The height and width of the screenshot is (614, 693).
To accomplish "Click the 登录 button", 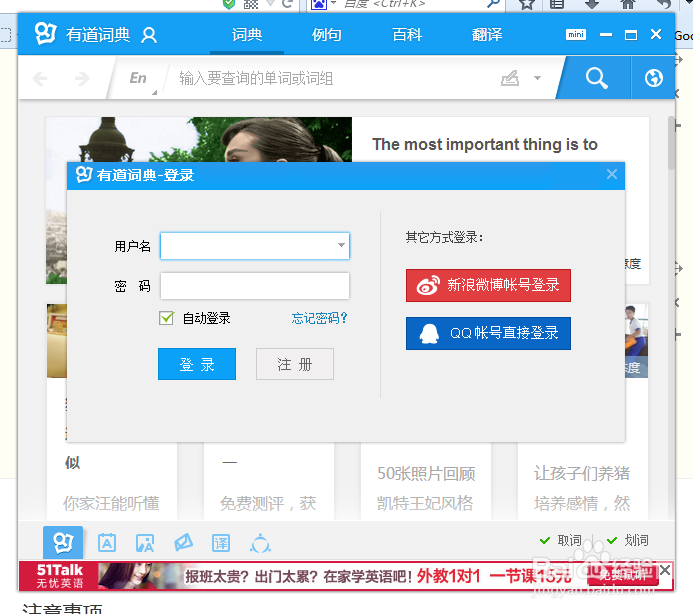I will point(197,364).
